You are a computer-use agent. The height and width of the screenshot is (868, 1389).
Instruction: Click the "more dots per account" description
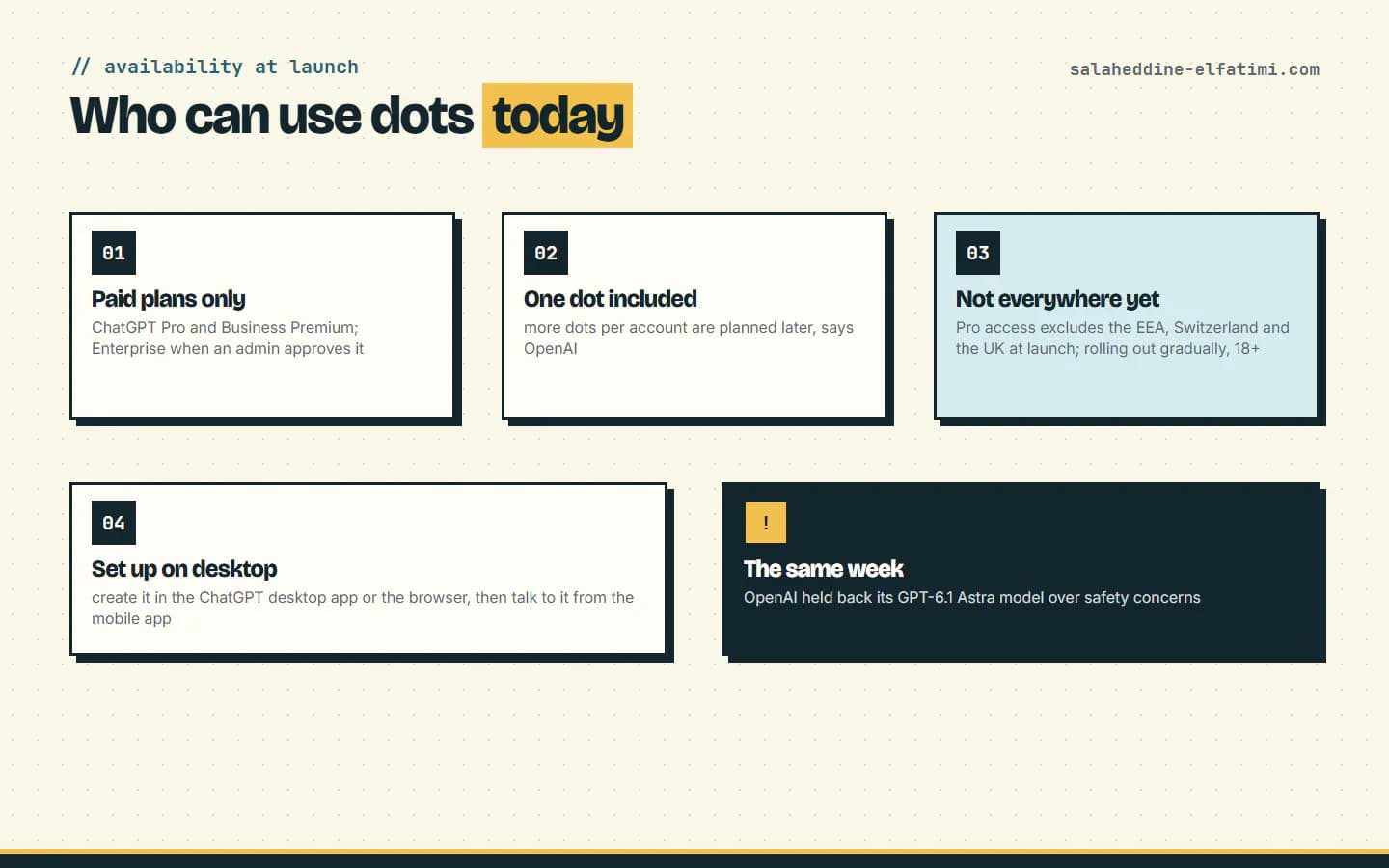(x=689, y=339)
